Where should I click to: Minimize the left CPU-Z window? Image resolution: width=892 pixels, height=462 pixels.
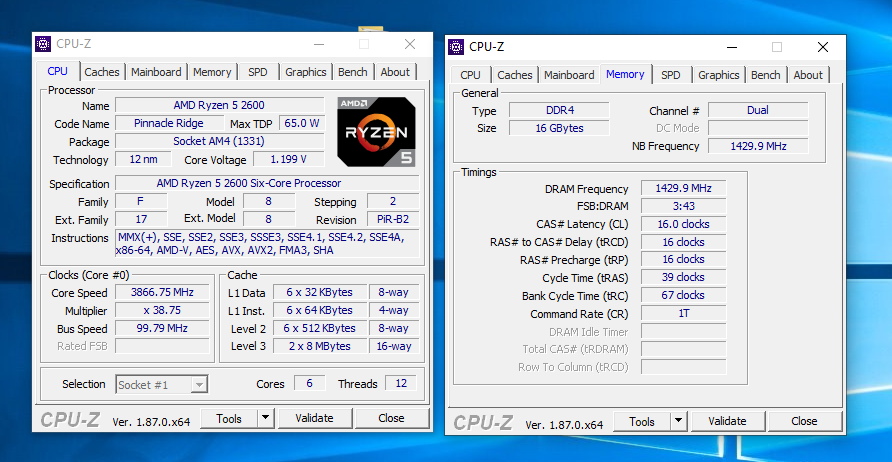tap(319, 44)
